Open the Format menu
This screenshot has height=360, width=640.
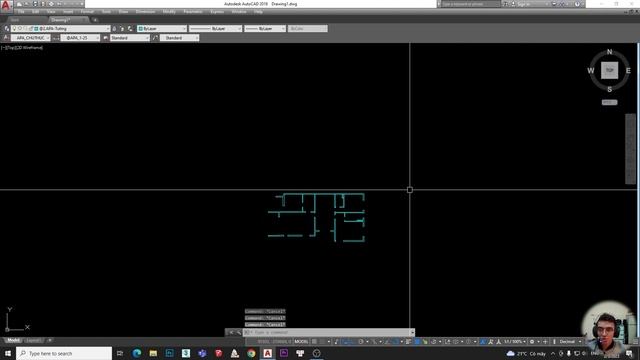(x=87, y=12)
